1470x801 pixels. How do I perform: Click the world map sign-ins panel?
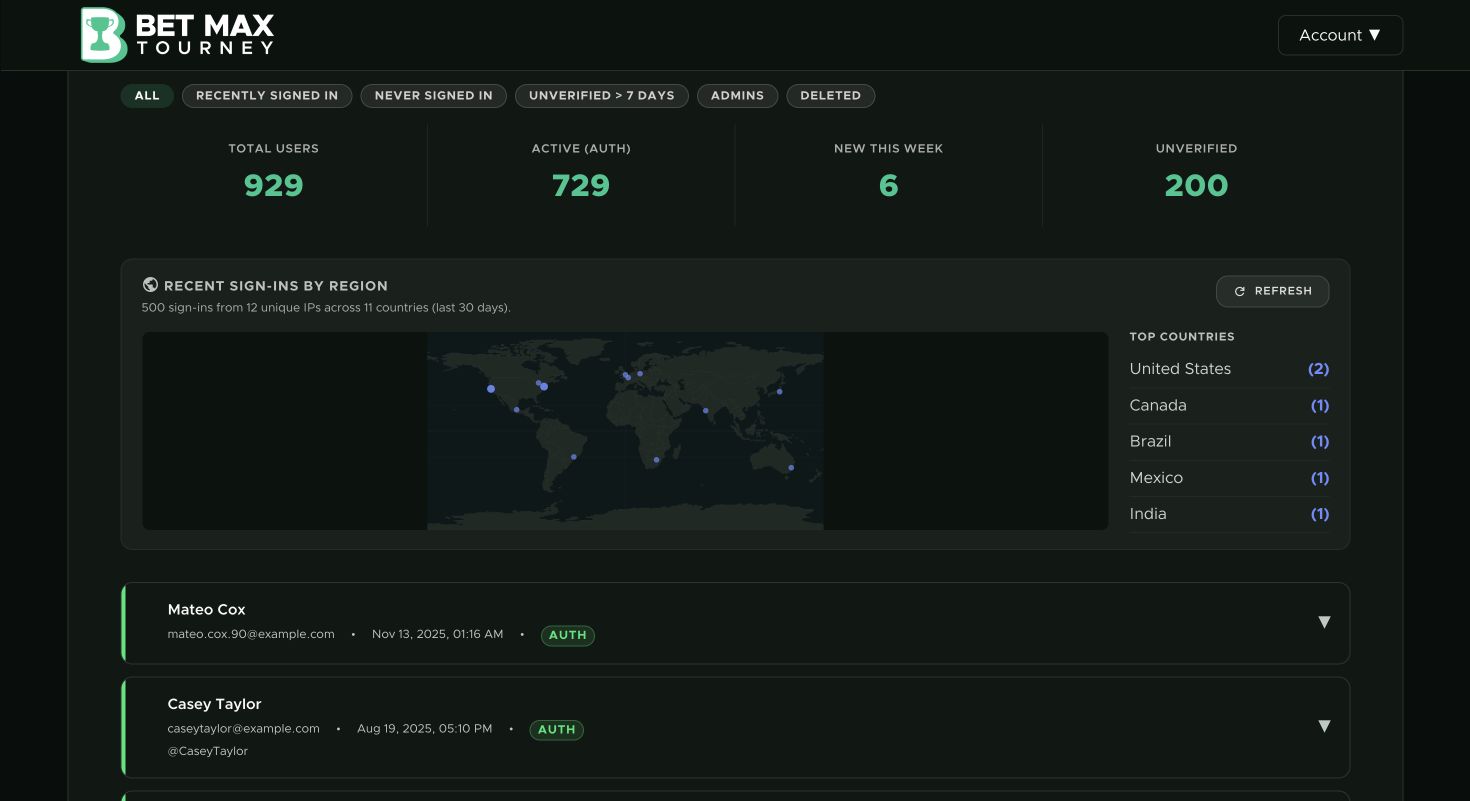625,431
